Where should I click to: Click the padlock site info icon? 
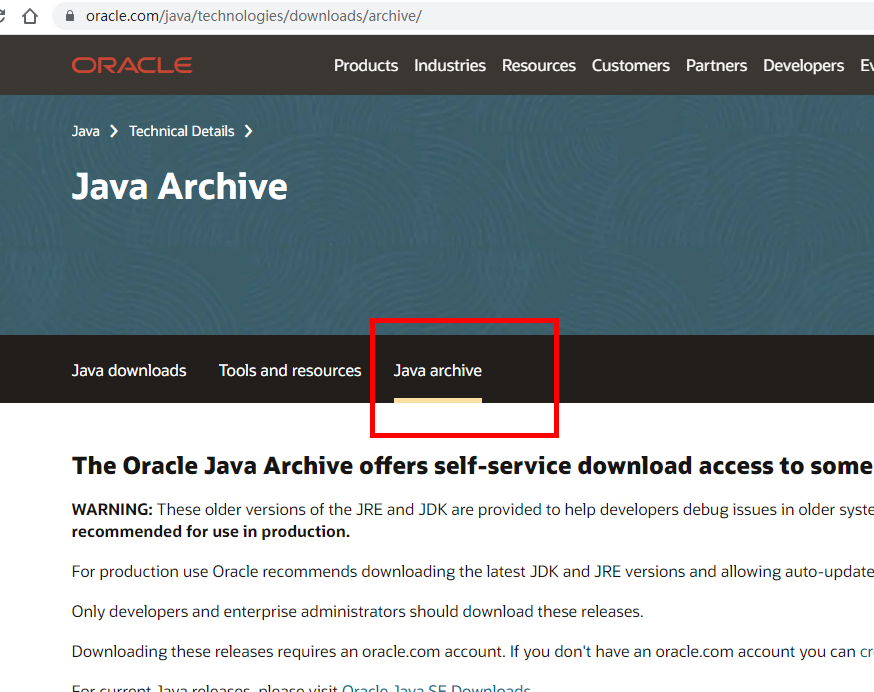(x=70, y=16)
